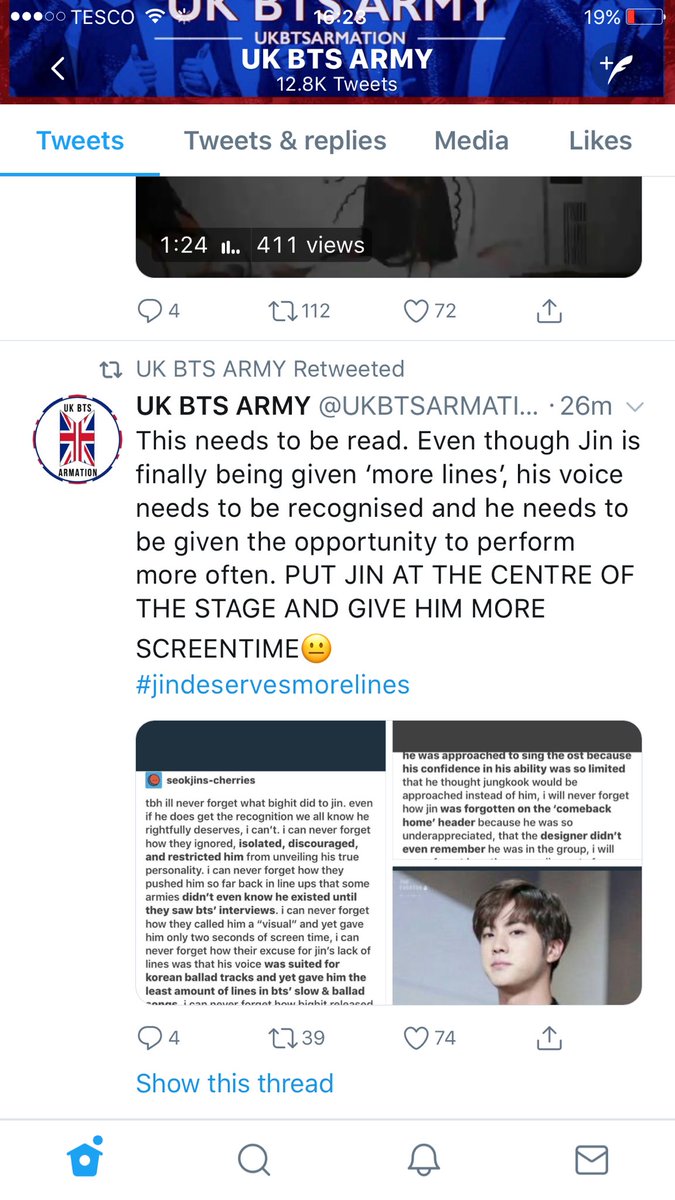Switch to Tweets & replies tab
675x1200 pixels.
coord(285,141)
